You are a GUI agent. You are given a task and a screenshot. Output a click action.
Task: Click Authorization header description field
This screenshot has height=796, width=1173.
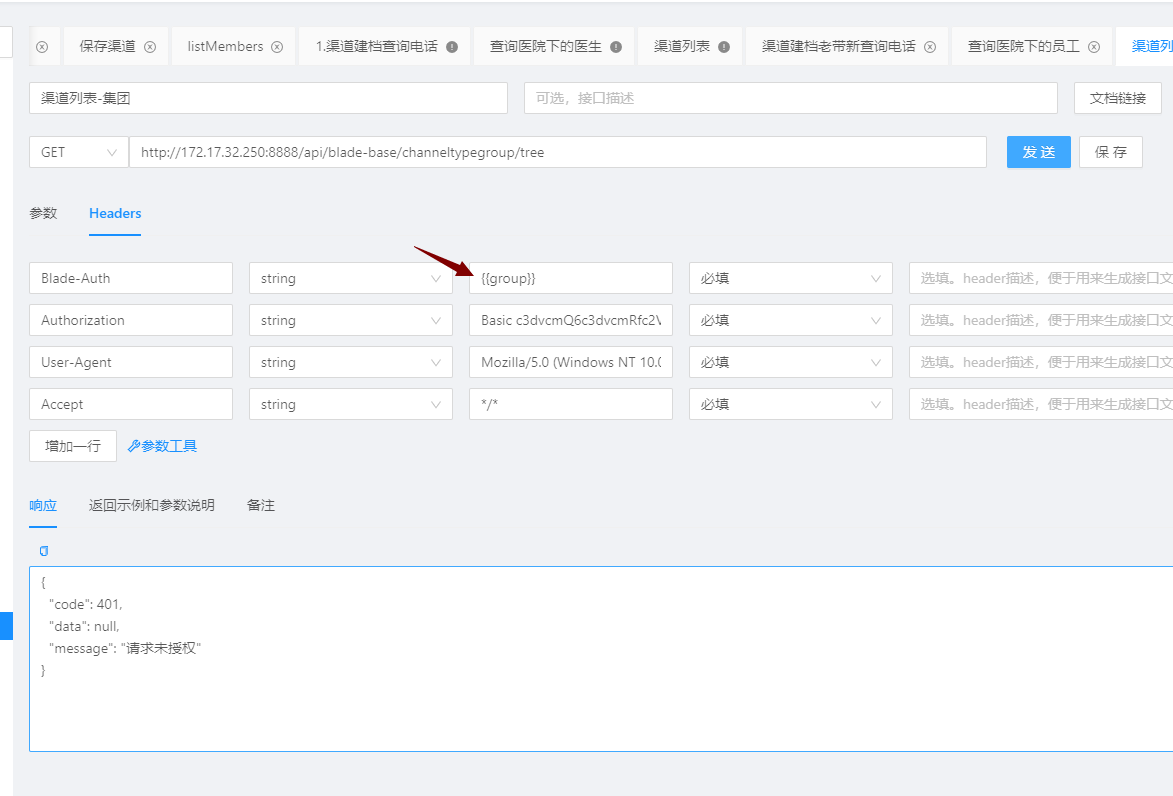pyautogui.click(x=1041, y=320)
